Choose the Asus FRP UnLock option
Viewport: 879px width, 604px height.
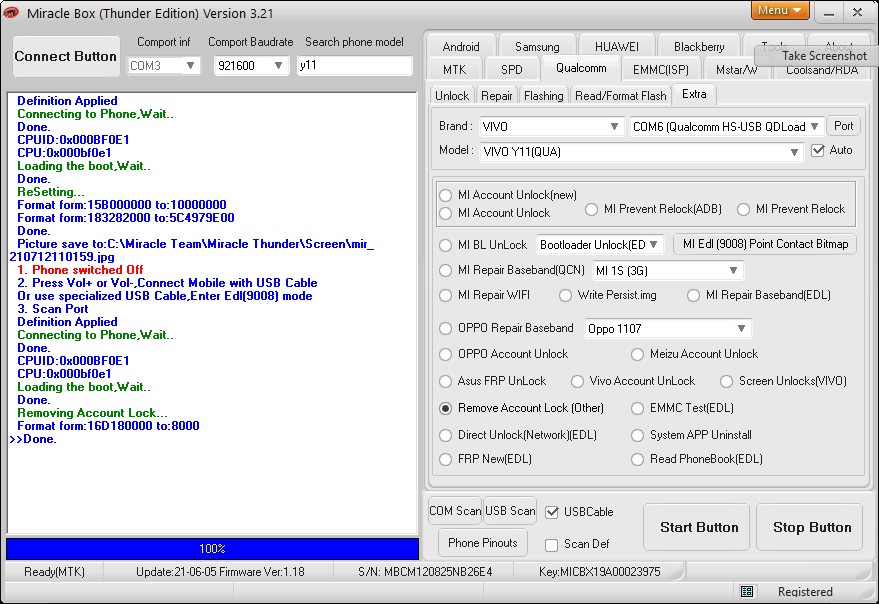(x=446, y=381)
